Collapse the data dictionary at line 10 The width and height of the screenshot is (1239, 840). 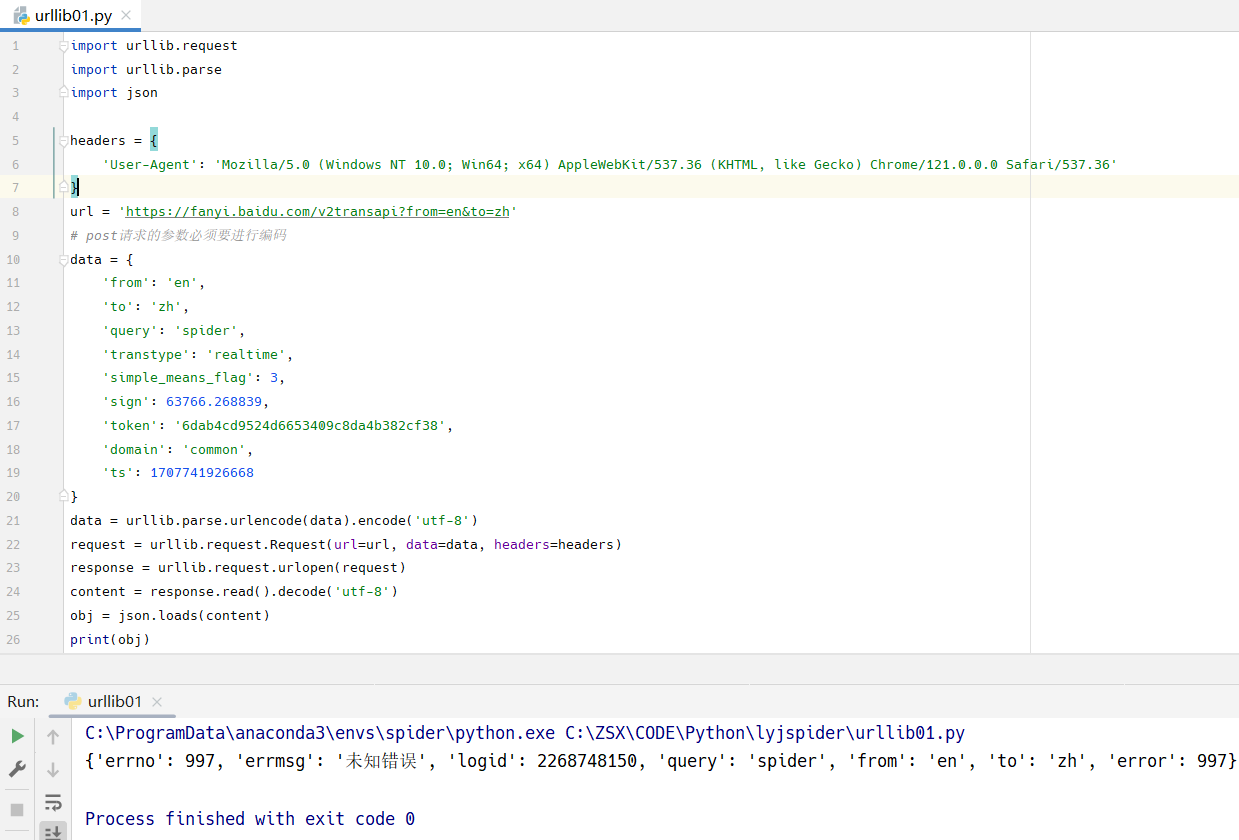(64, 259)
